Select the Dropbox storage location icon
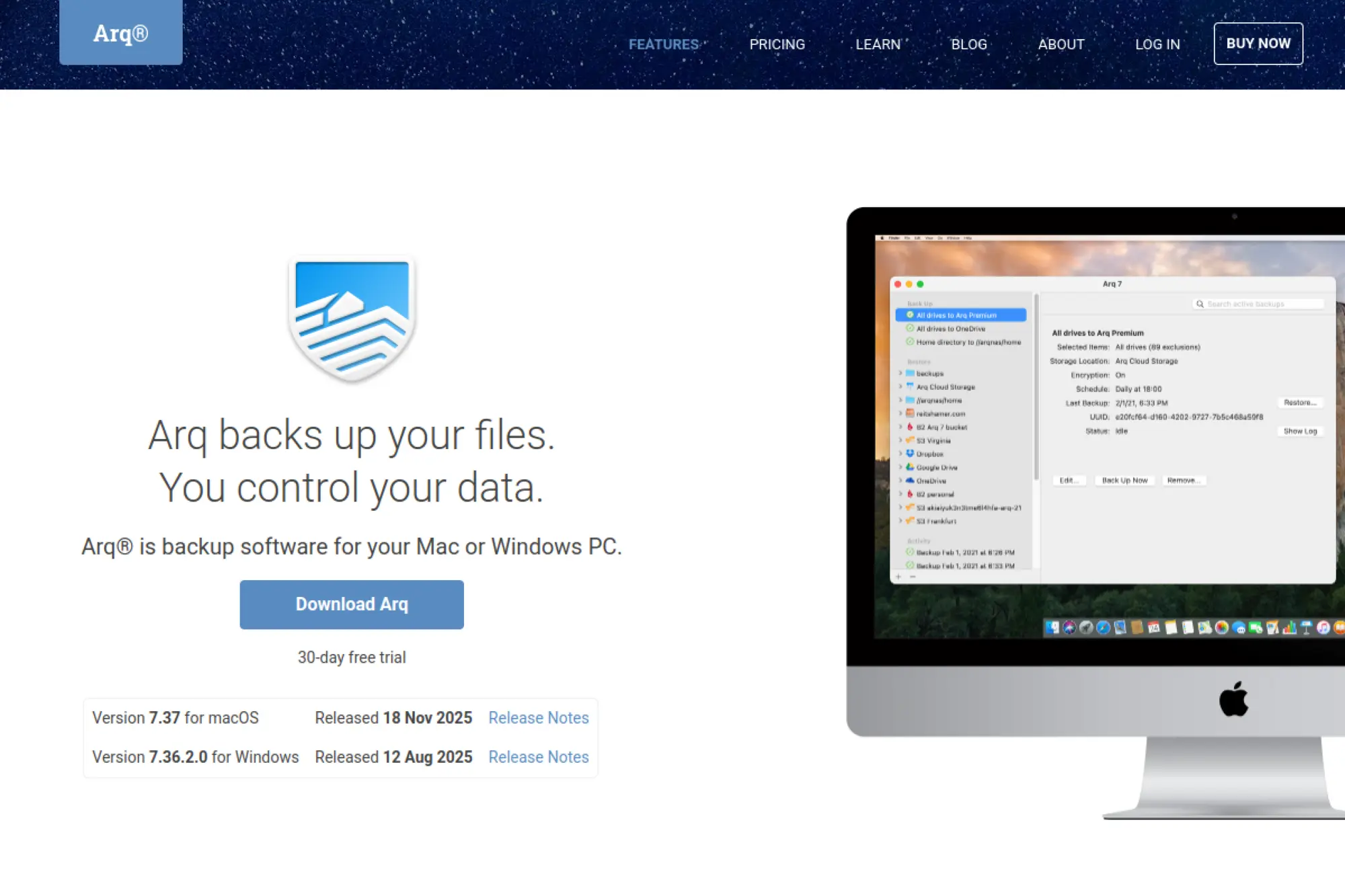1345x896 pixels. 910,454
